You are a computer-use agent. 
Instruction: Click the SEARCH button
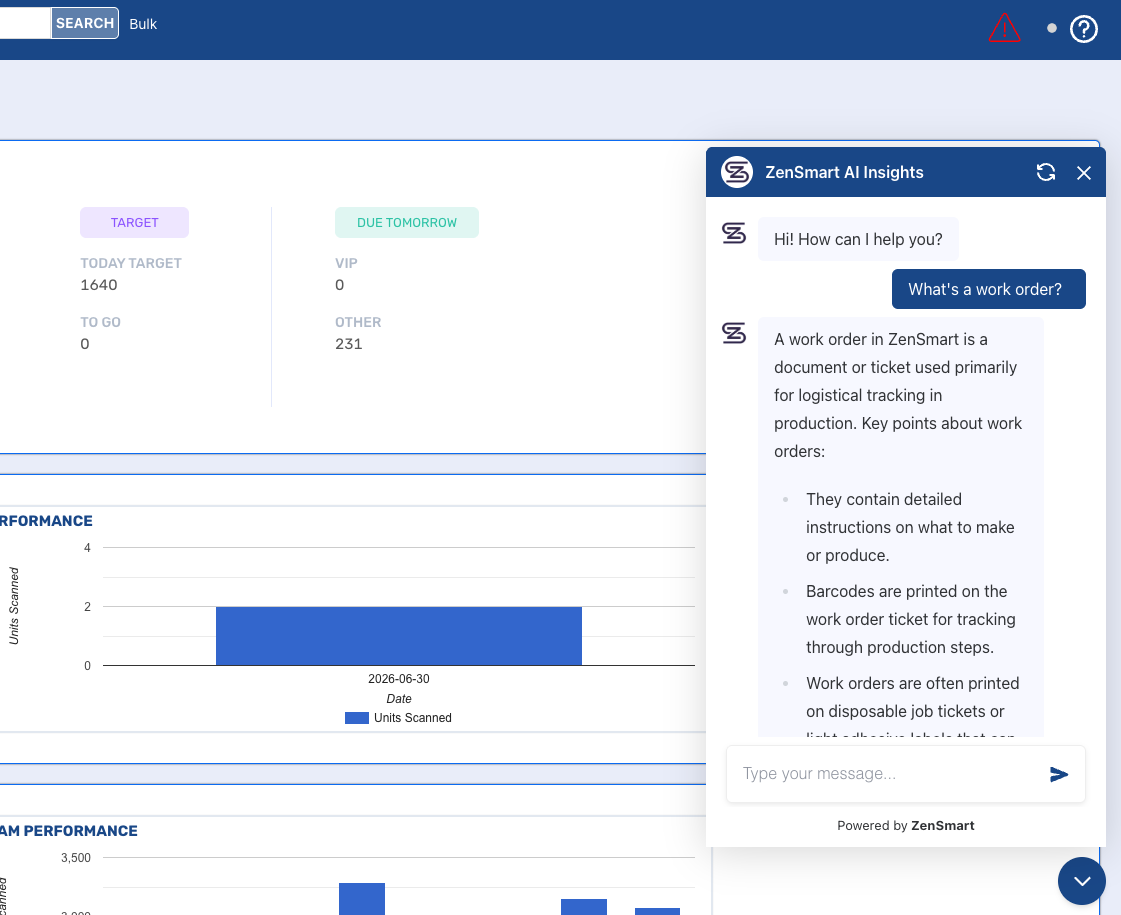tap(84, 24)
